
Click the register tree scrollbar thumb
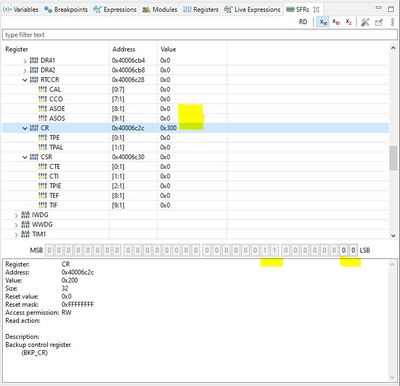(393, 158)
